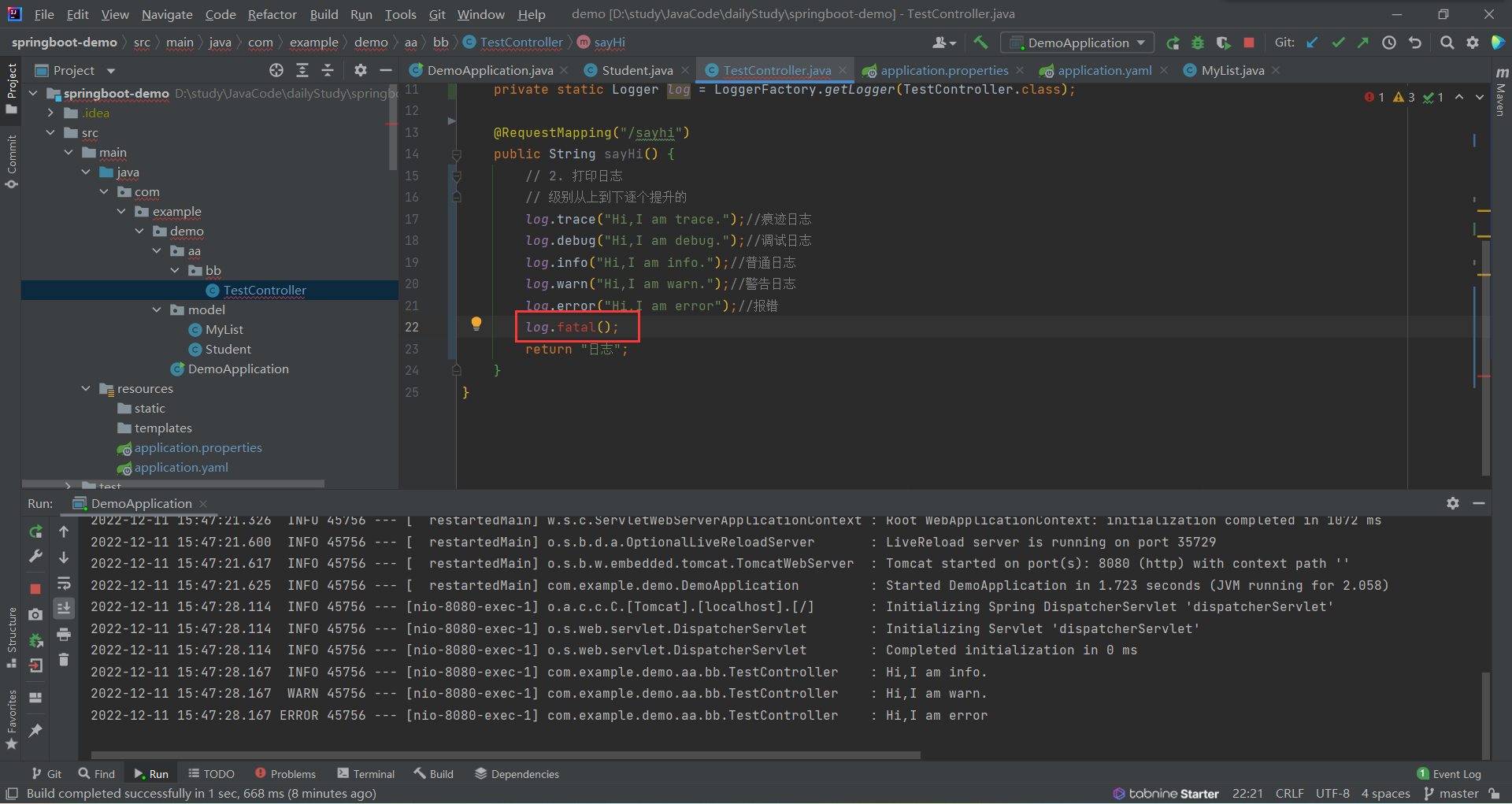Open IDE settings gear in top toolbar
The height and width of the screenshot is (804, 1512).
1473,43
